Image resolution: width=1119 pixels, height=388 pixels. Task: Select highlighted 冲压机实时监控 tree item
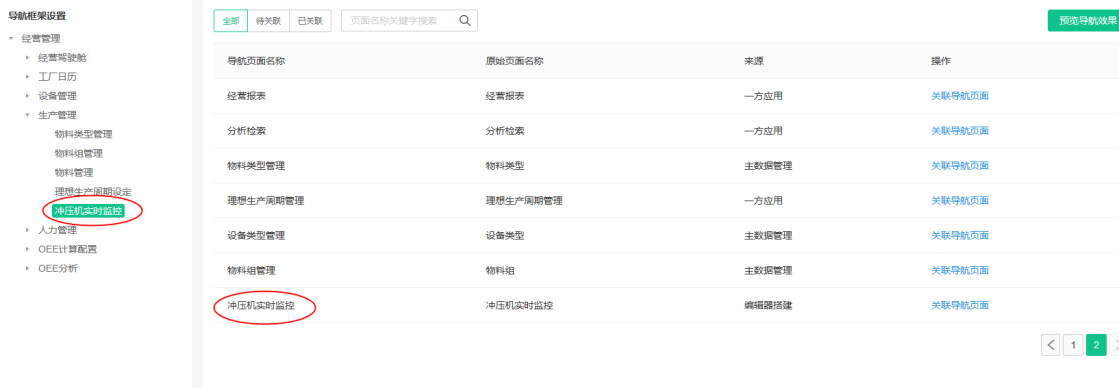coord(88,211)
